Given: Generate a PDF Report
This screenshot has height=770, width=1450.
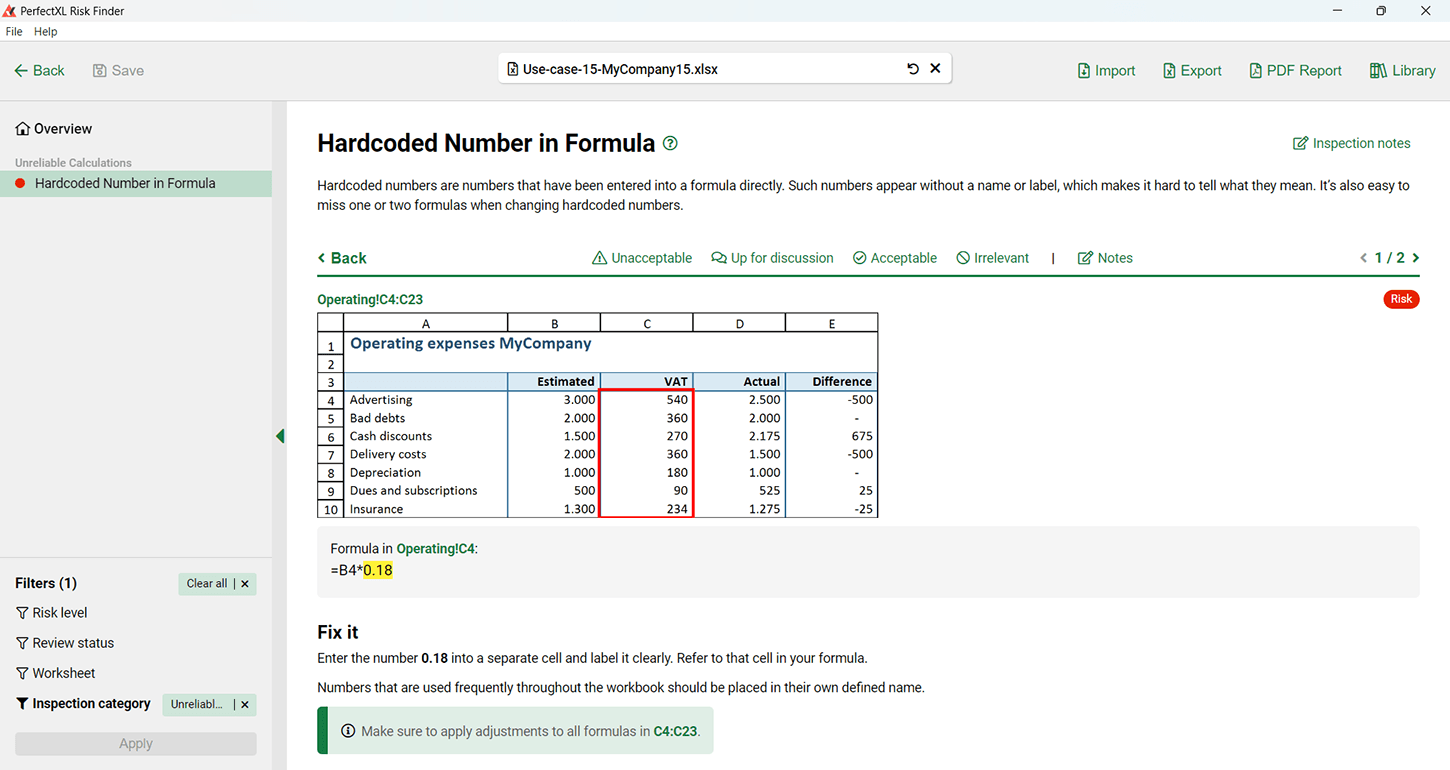Looking at the screenshot, I should coord(1295,70).
